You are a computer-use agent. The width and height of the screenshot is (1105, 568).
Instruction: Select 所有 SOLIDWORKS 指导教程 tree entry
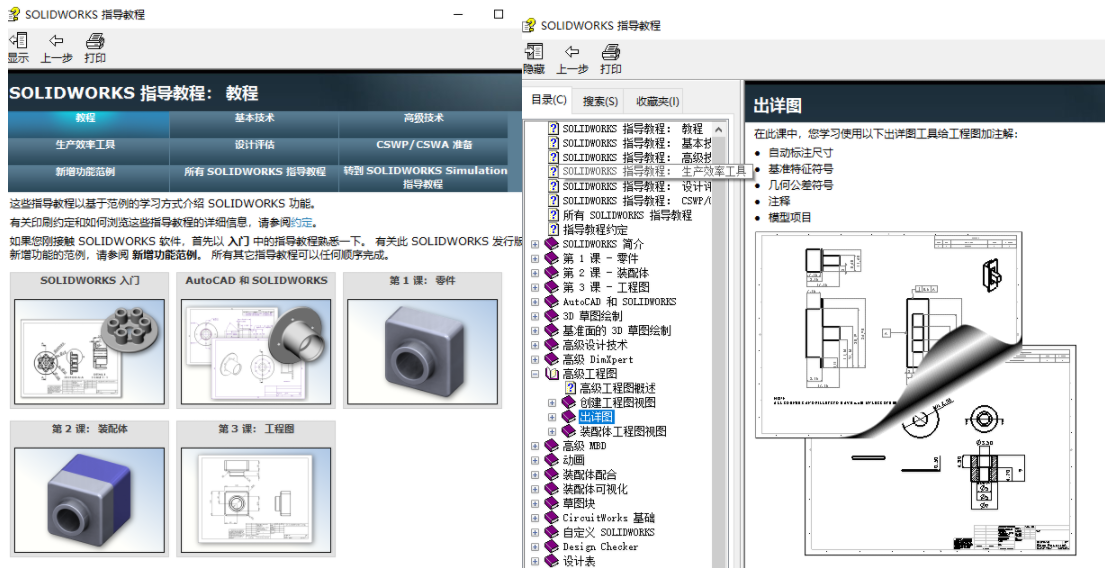click(627, 215)
